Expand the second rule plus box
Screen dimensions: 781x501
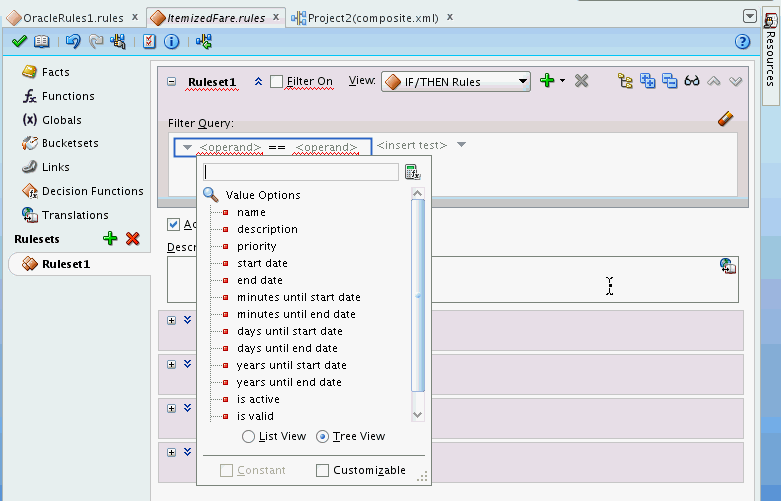(x=171, y=365)
